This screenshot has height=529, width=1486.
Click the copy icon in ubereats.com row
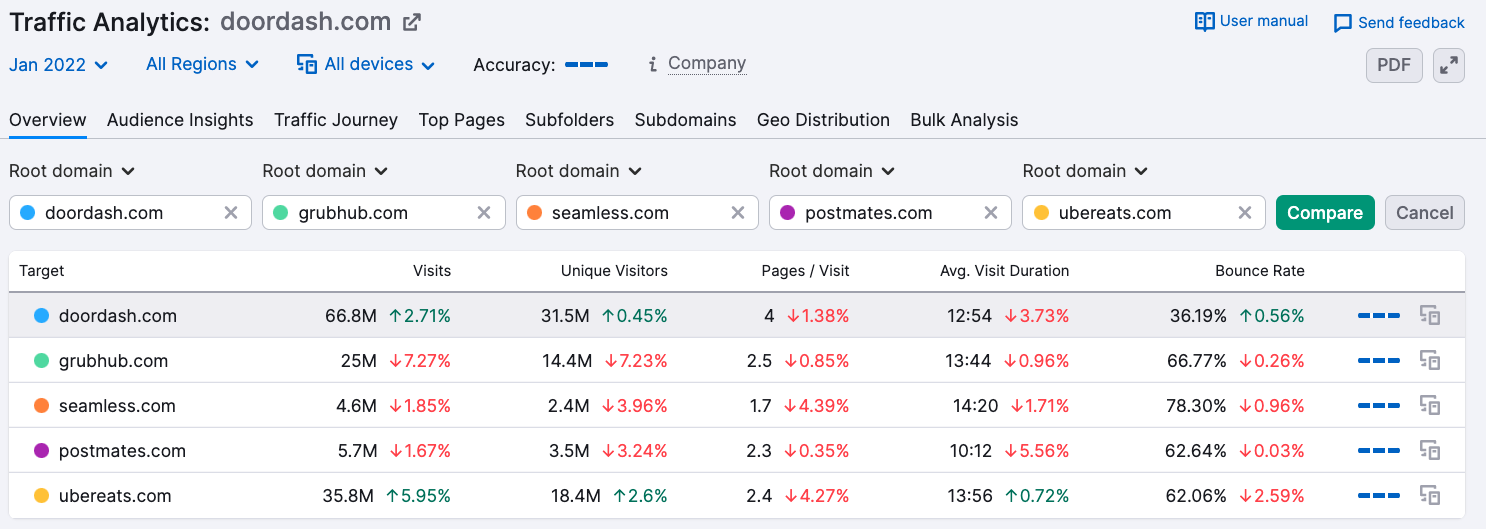pos(1431,496)
